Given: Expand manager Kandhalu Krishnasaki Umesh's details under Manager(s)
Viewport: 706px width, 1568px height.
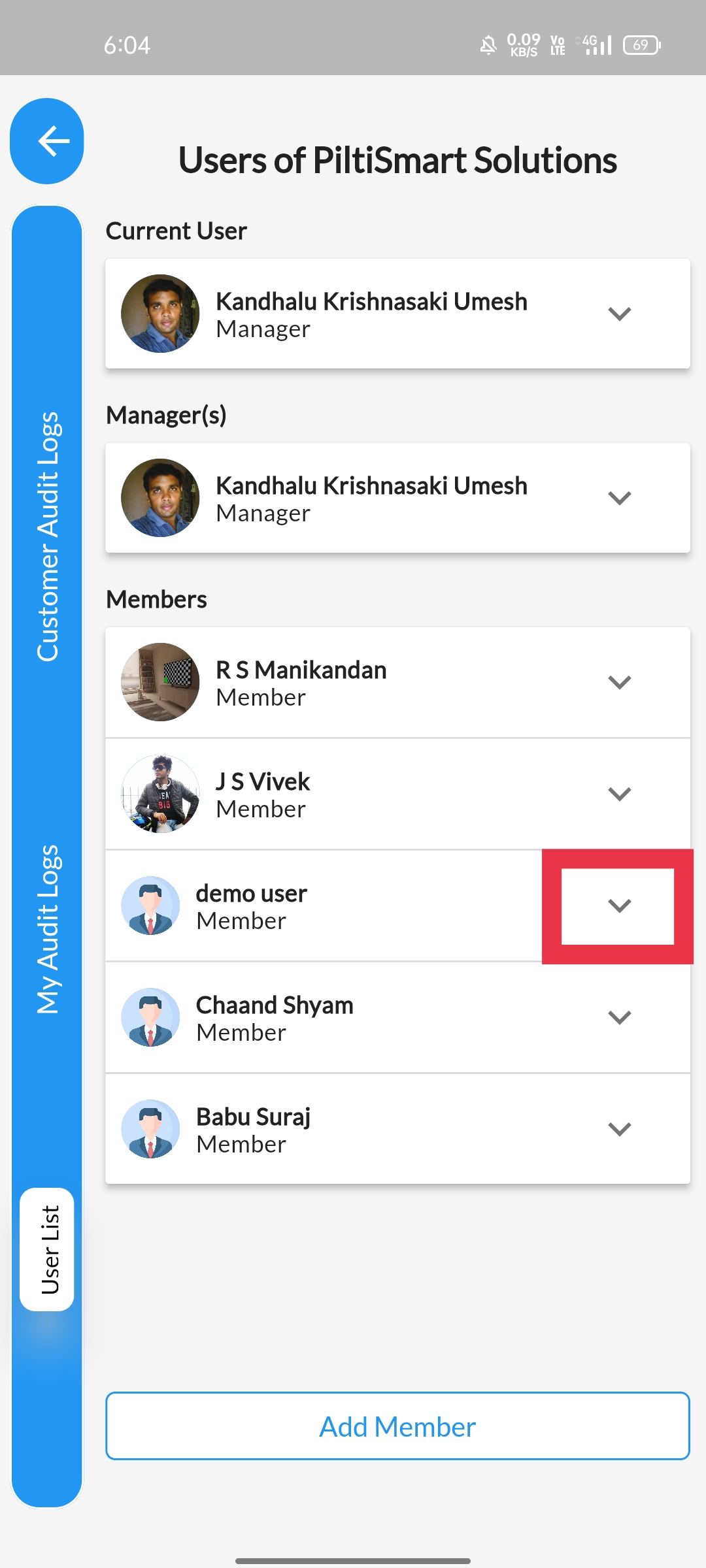Looking at the screenshot, I should pyautogui.click(x=619, y=498).
